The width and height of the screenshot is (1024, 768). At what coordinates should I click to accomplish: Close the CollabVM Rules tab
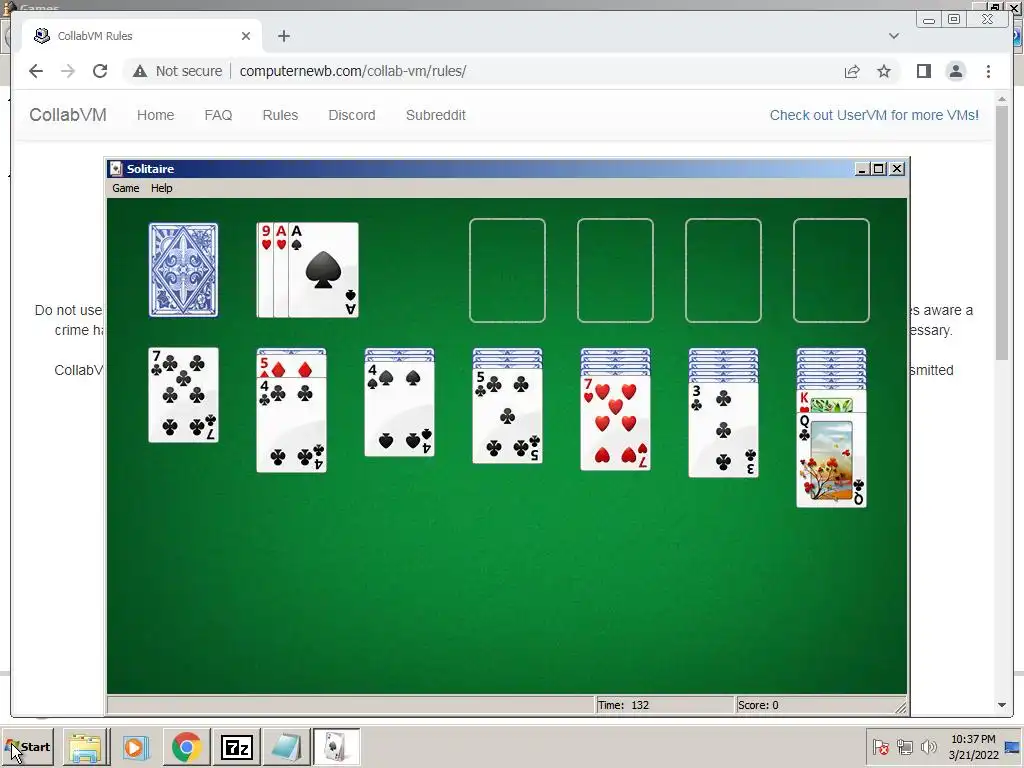pos(246,36)
